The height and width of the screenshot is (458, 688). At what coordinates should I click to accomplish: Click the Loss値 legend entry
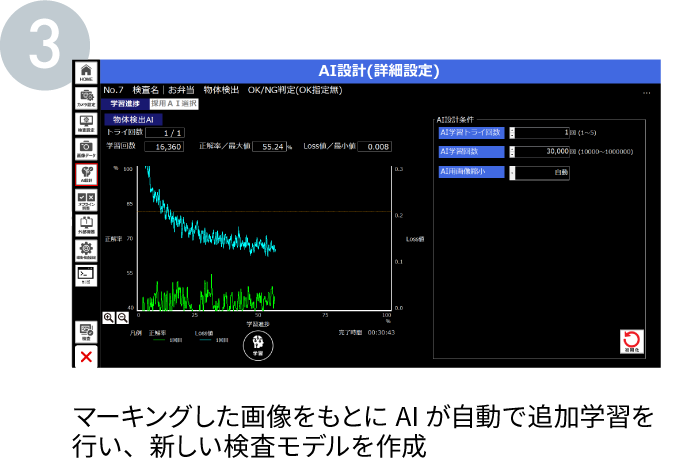[x=211, y=336]
